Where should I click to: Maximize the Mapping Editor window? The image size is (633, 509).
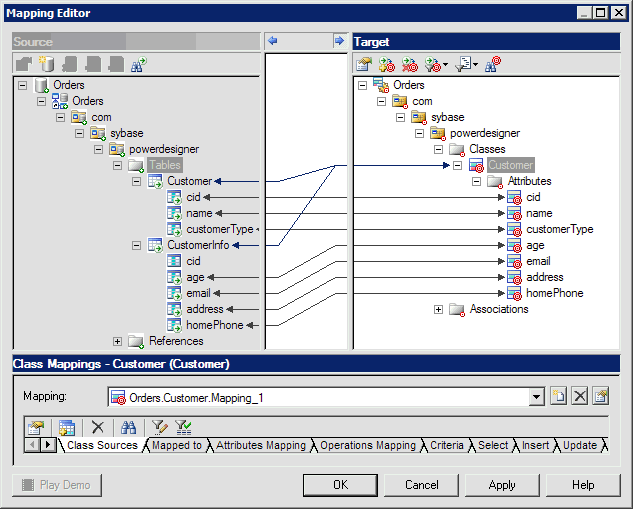tap(600, 13)
